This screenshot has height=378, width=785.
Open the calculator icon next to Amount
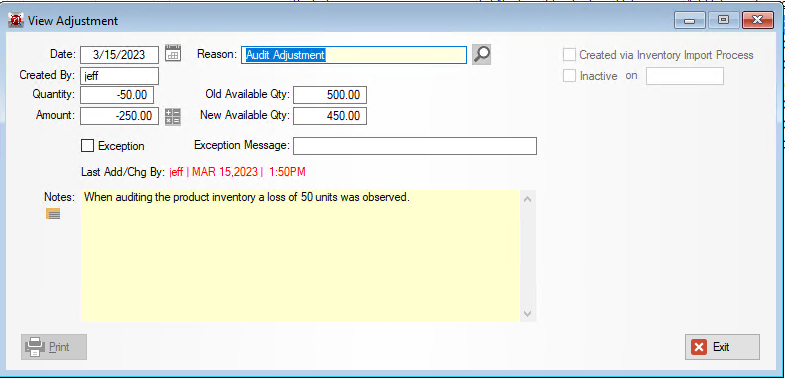[x=173, y=116]
